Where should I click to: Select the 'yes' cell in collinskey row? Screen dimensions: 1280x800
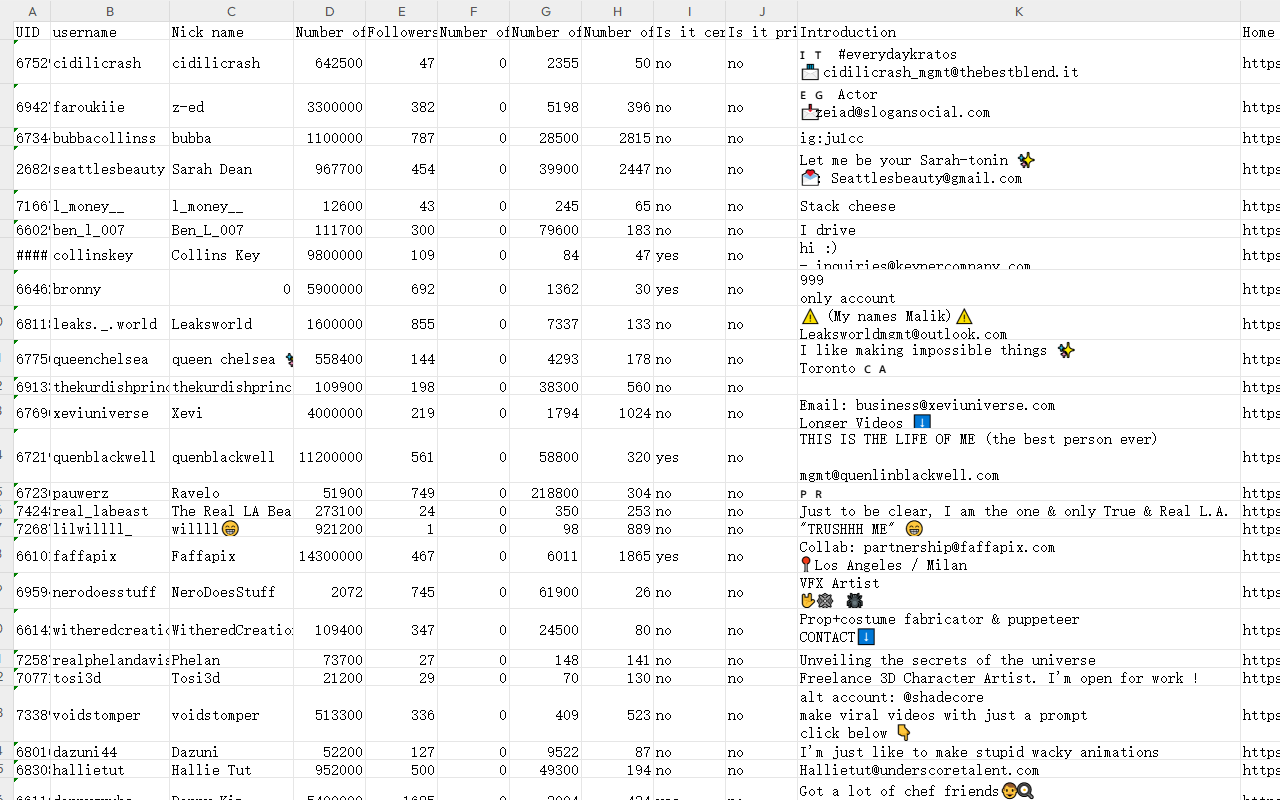point(689,255)
